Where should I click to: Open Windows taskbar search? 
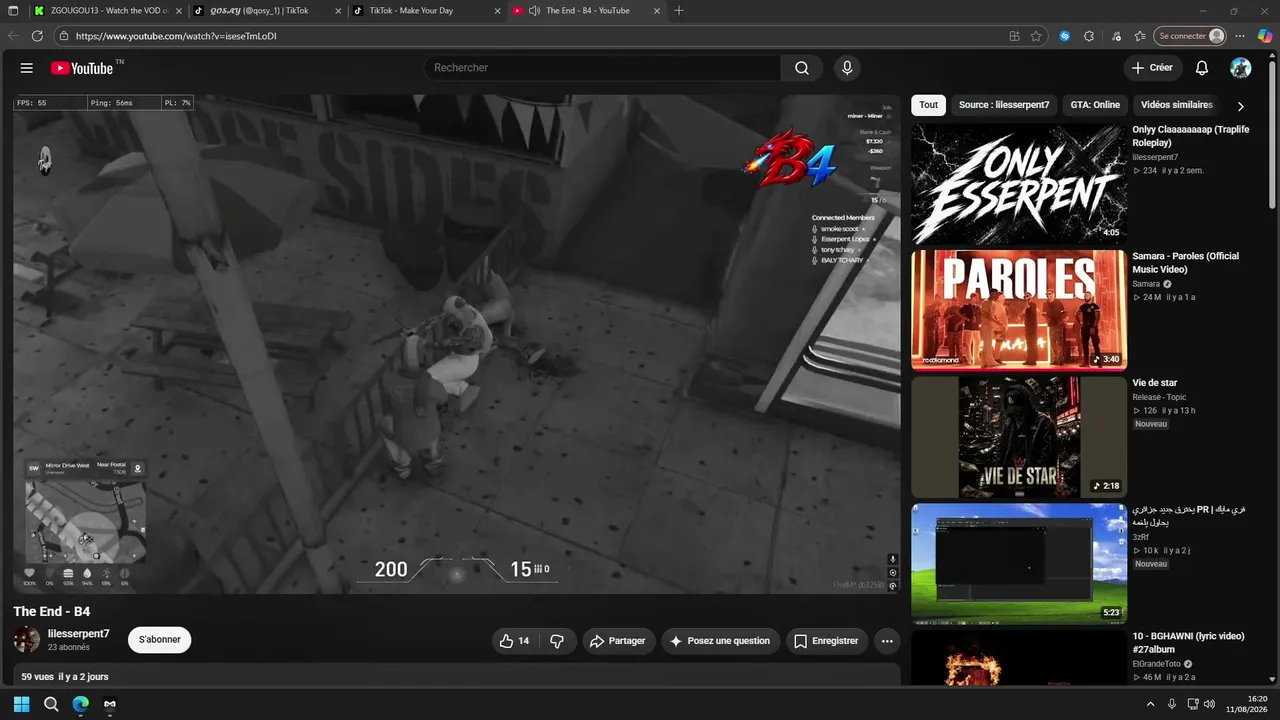click(51, 704)
